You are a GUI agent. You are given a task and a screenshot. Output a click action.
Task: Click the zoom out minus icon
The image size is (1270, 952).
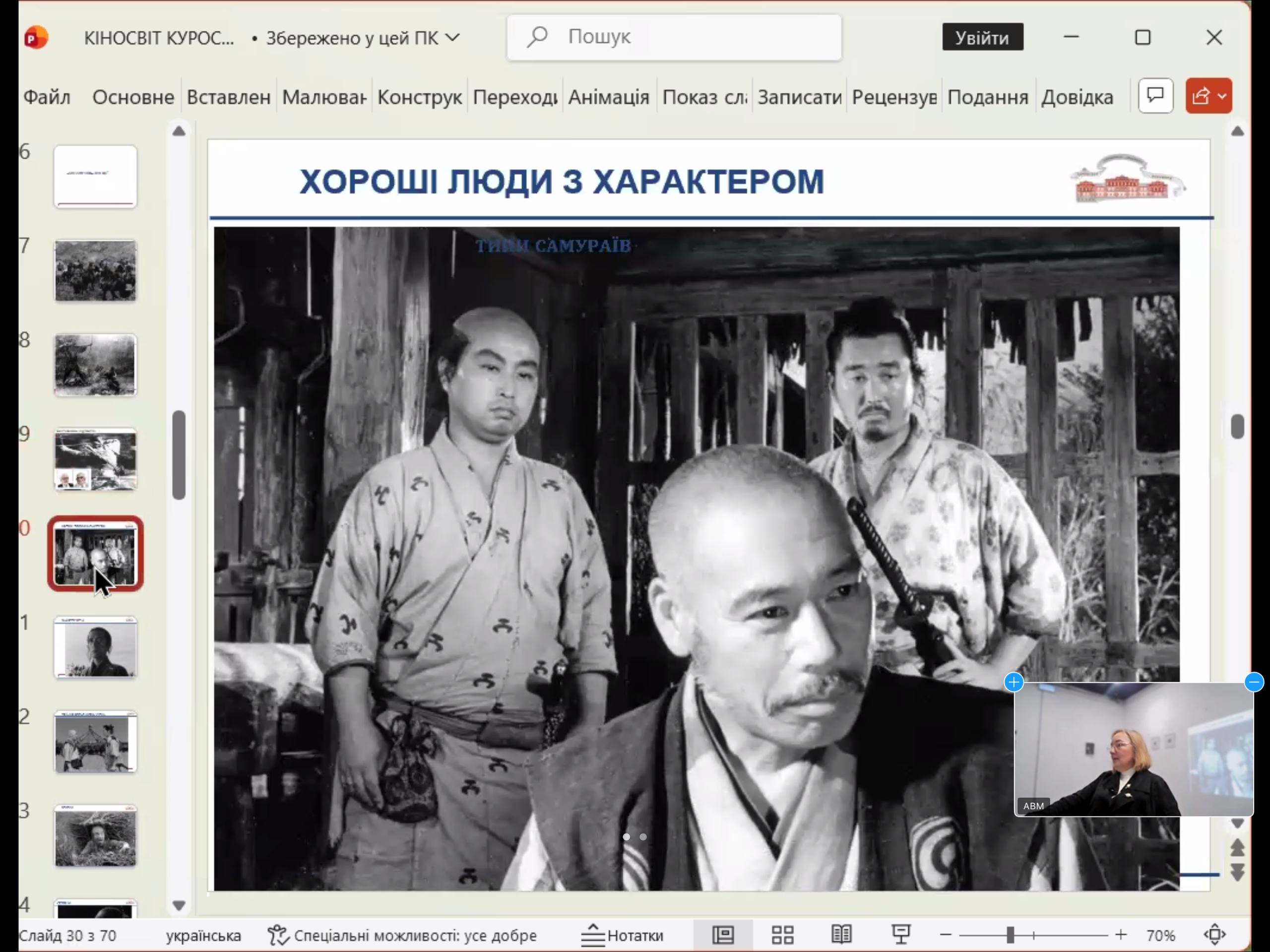946,935
